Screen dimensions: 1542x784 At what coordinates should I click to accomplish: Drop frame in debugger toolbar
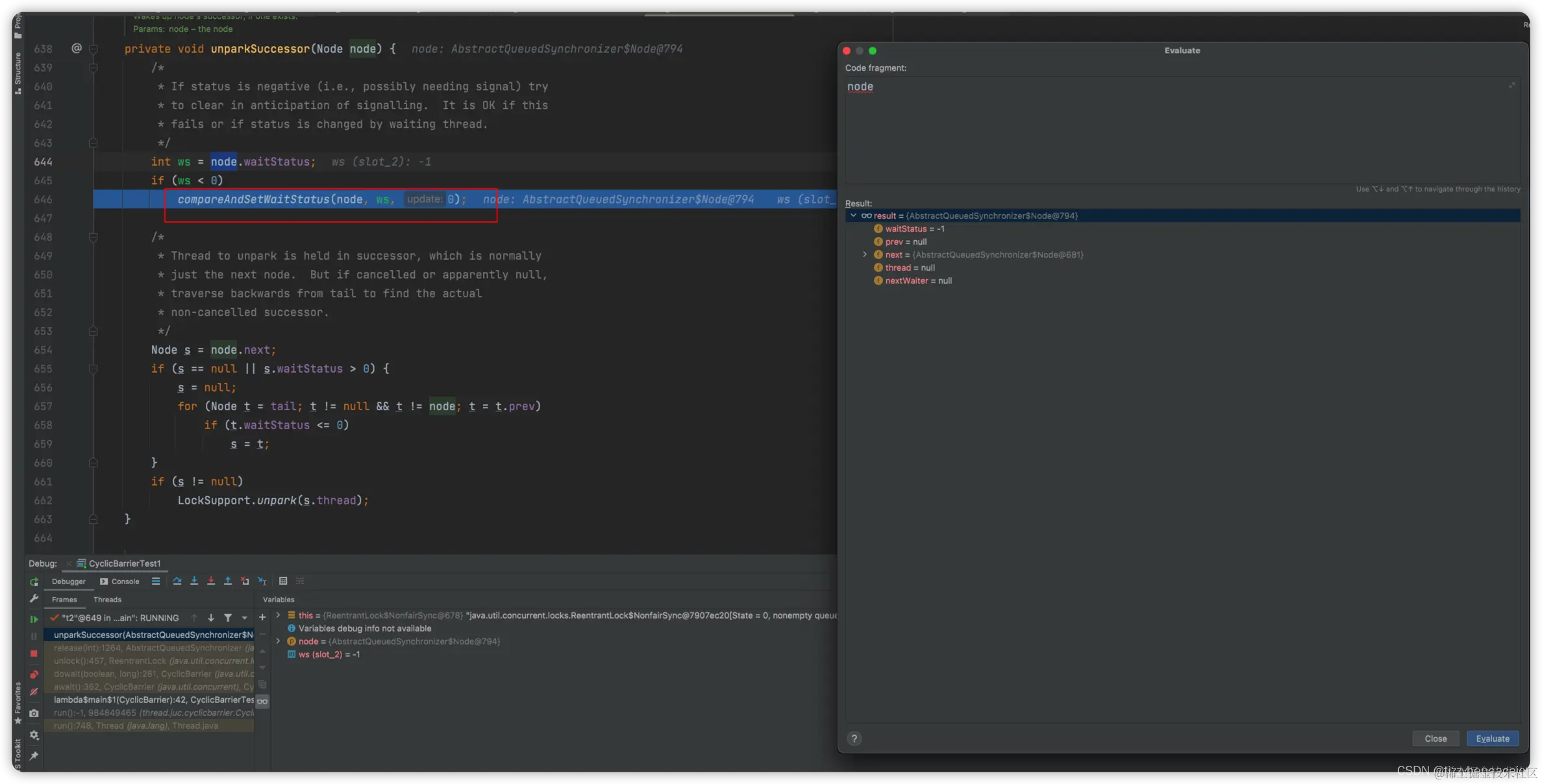click(245, 582)
